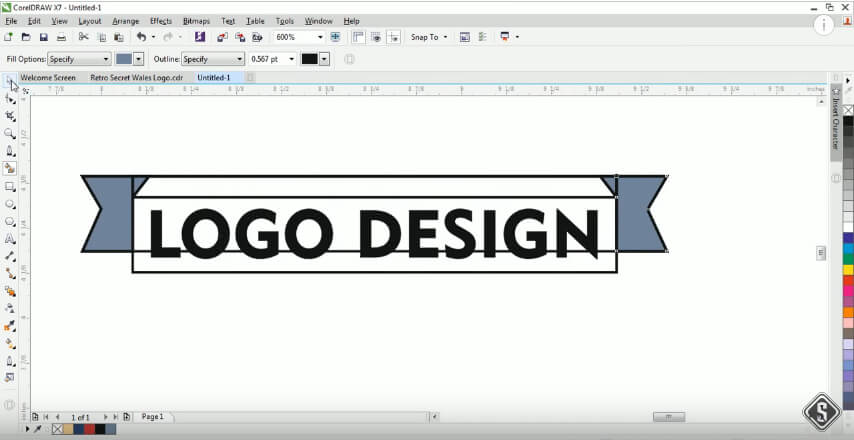The height and width of the screenshot is (440, 854).
Task: Select the Zoom tool in the toolbox
Action: tap(10, 133)
